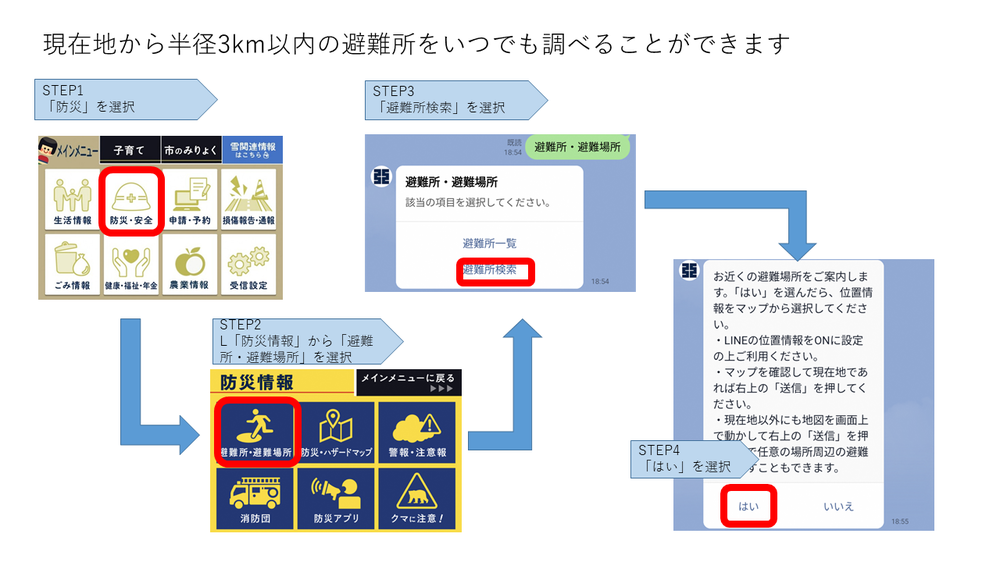The image size is (1000, 562).
Task: Switch to the 市のみりょく tab
Action: pyautogui.click(x=190, y=150)
